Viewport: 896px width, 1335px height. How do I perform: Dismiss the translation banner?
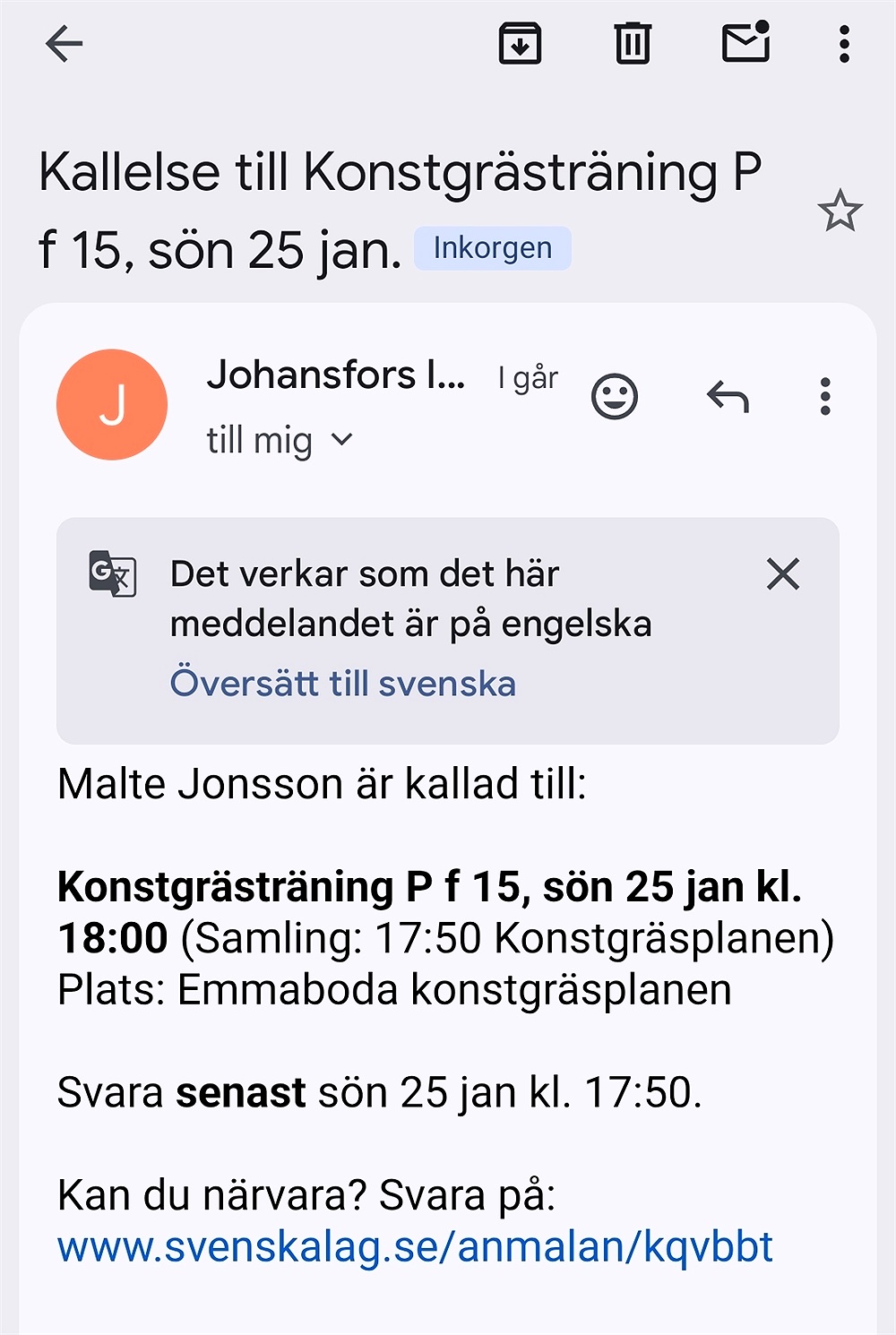point(783,574)
